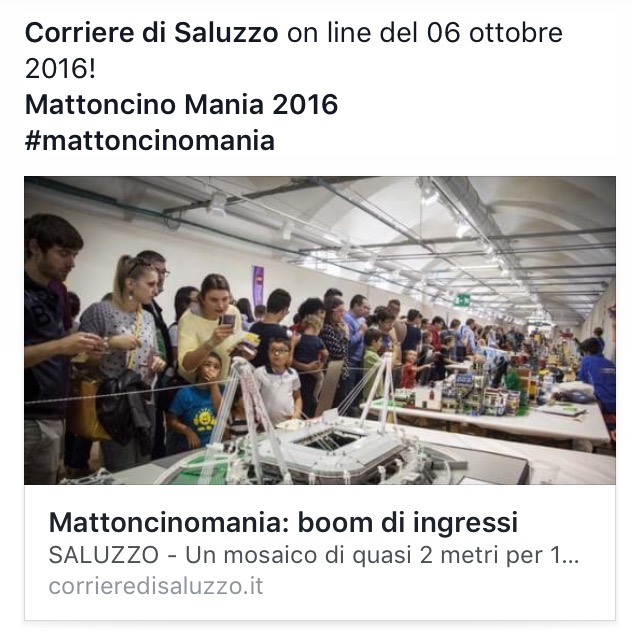
Task: Tap the #mattoncinomania hashtag
Action: tap(149, 141)
